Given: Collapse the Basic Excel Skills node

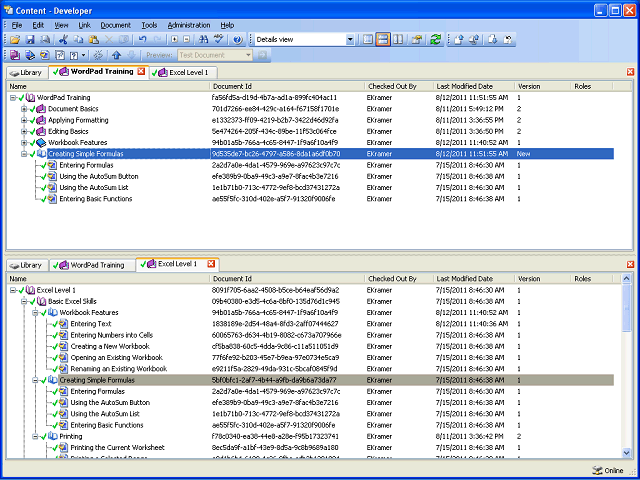Looking at the screenshot, I should pos(24,302).
